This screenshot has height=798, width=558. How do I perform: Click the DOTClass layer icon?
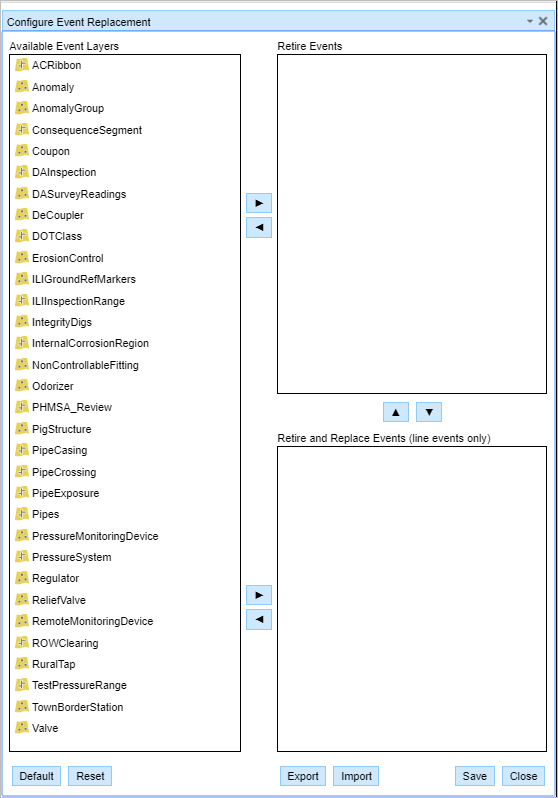(21, 236)
